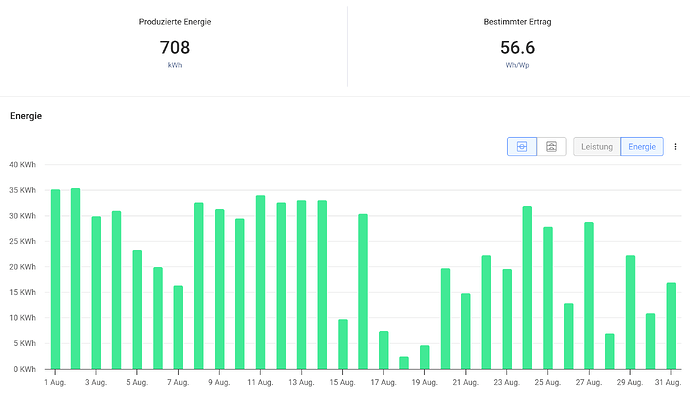The height and width of the screenshot is (398, 690).
Task: Select the Energie chart mode
Action: pyautogui.click(x=642, y=147)
